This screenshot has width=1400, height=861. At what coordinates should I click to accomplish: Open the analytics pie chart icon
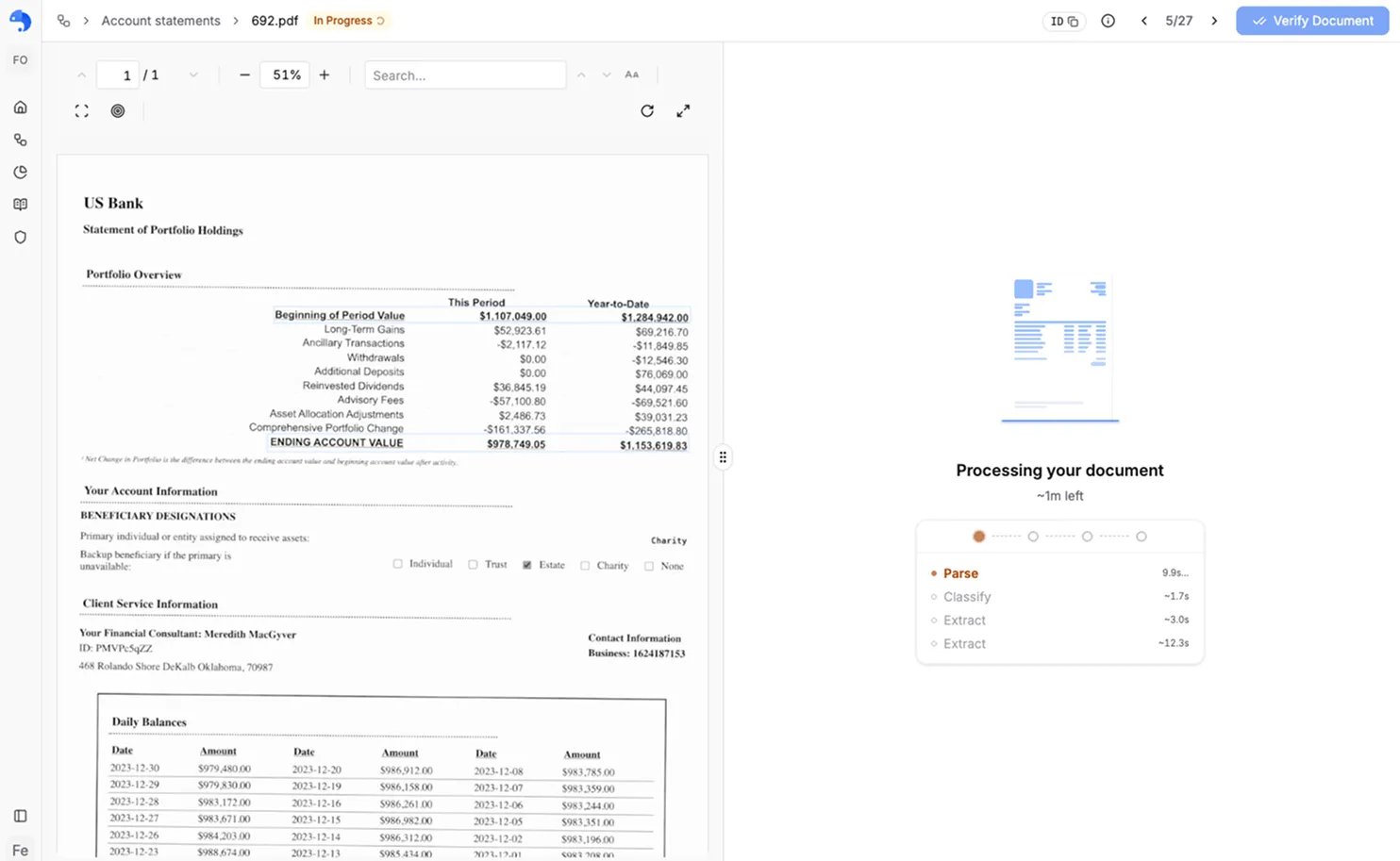click(20, 172)
